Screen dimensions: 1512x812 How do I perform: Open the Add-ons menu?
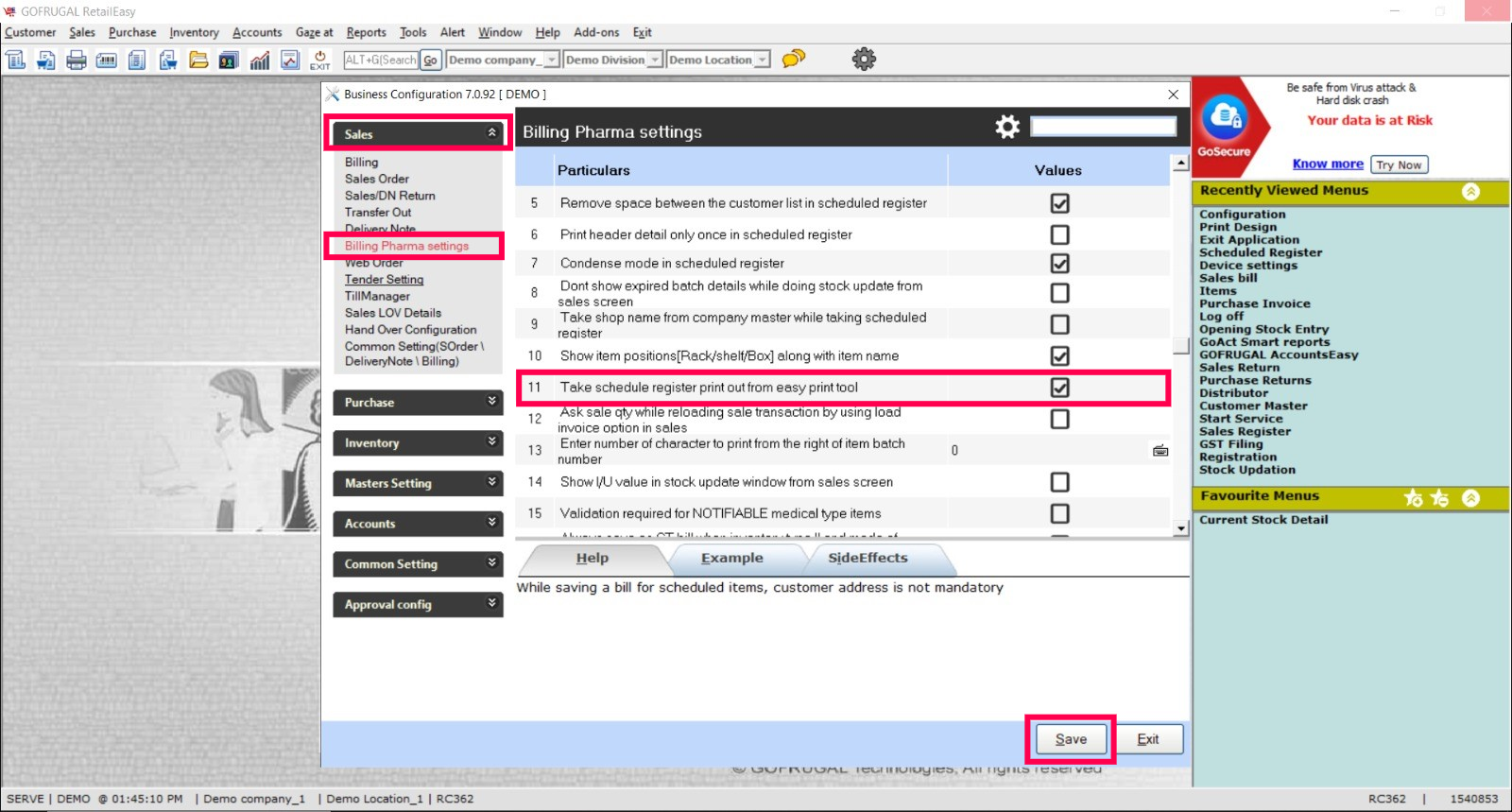click(596, 32)
